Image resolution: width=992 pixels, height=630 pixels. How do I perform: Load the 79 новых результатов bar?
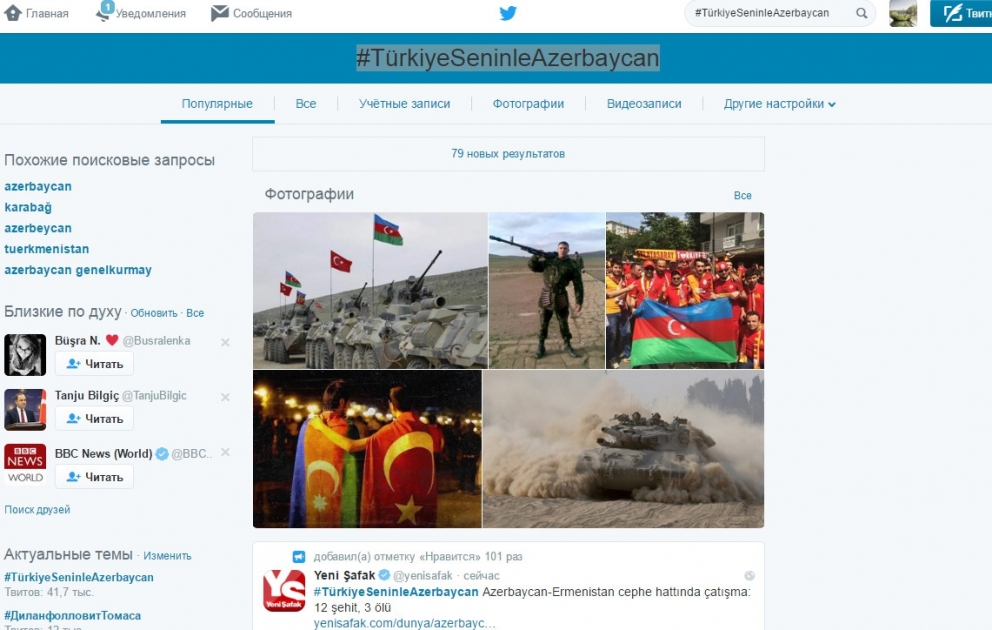508,154
